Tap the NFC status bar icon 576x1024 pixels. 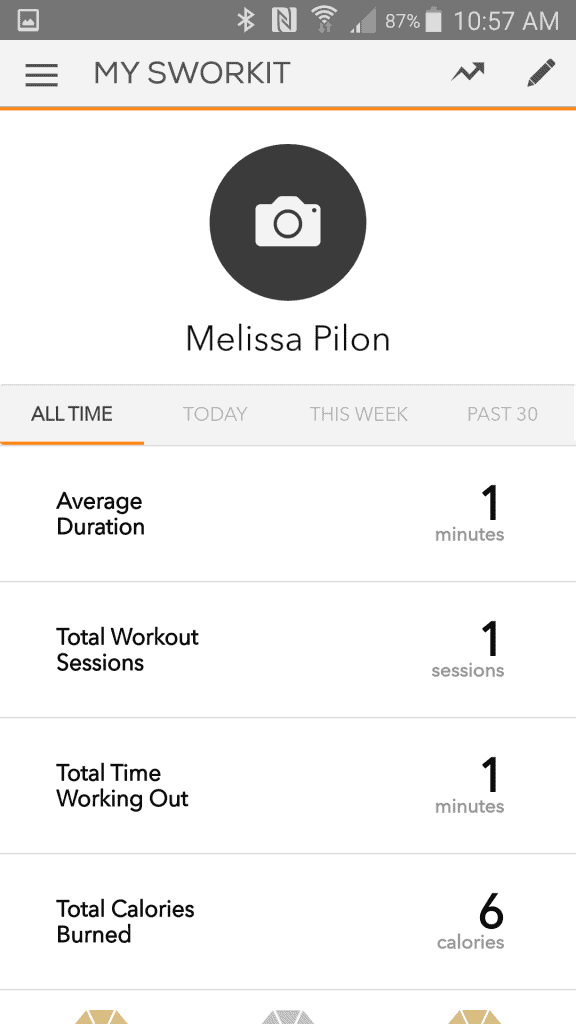click(284, 20)
